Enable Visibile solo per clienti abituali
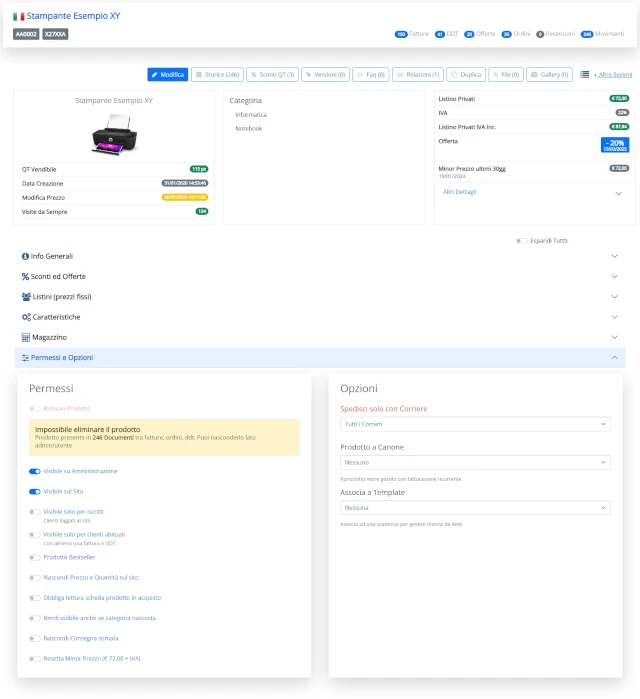This screenshot has width=640, height=699. (34, 535)
